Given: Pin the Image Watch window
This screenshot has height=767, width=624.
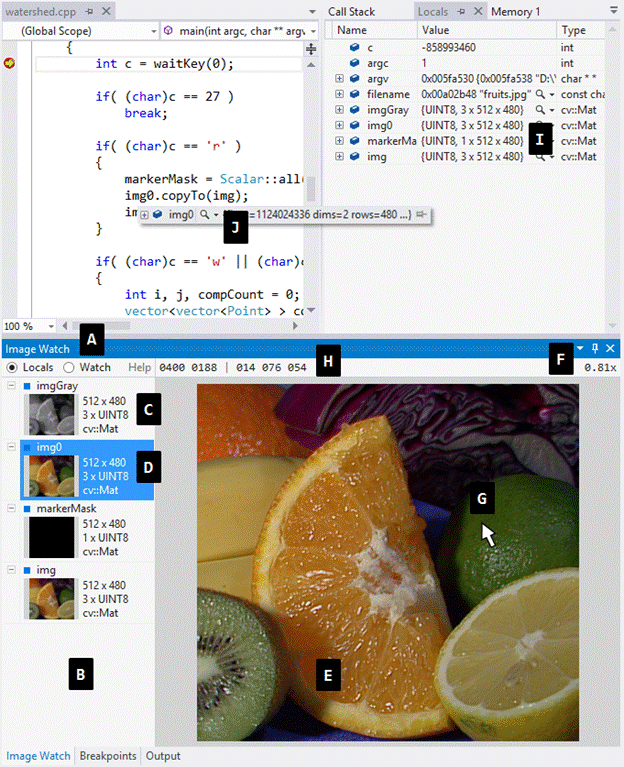Looking at the screenshot, I should click(595, 348).
